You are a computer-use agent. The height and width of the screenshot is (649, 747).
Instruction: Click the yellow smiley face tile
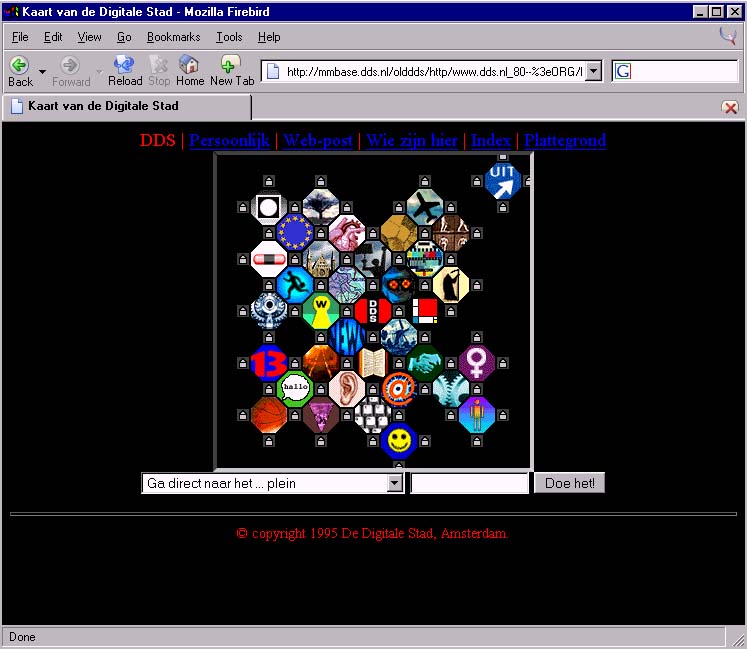(x=398, y=440)
